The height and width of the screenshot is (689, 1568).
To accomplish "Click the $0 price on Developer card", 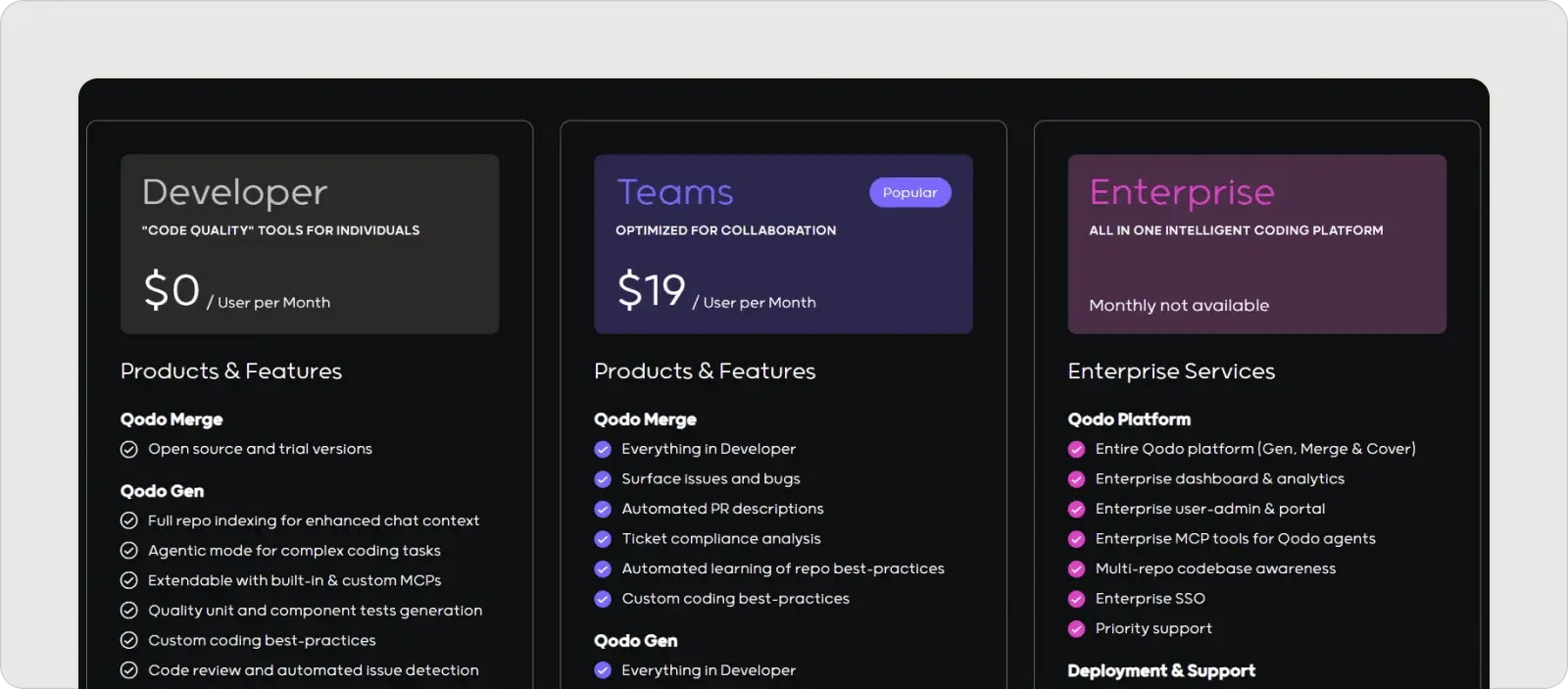I will click(171, 290).
